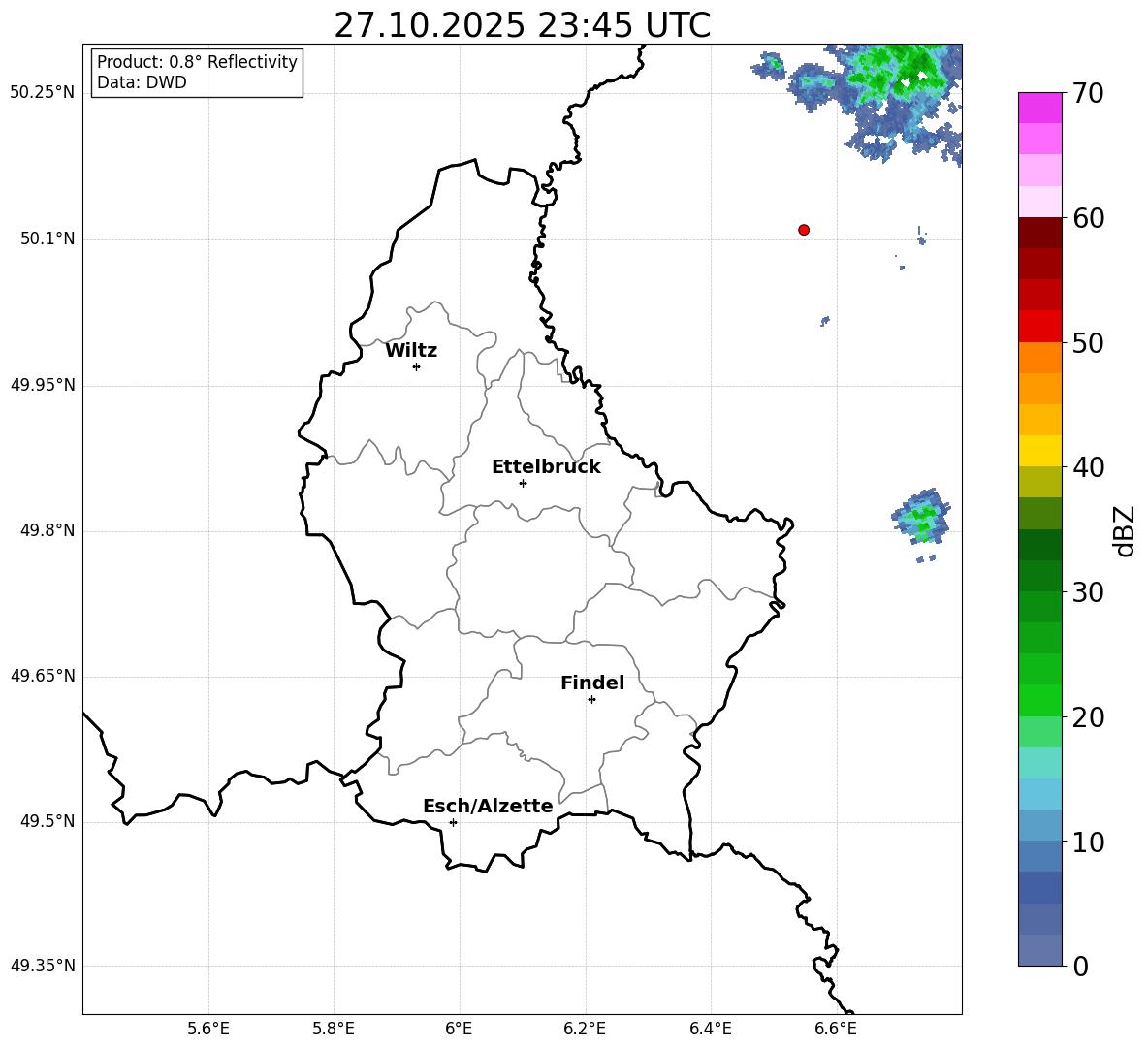Pick the orange swatch just below 50 dBZ
Viewport: 1148px width, 1048px height.
click(x=1039, y=358)
